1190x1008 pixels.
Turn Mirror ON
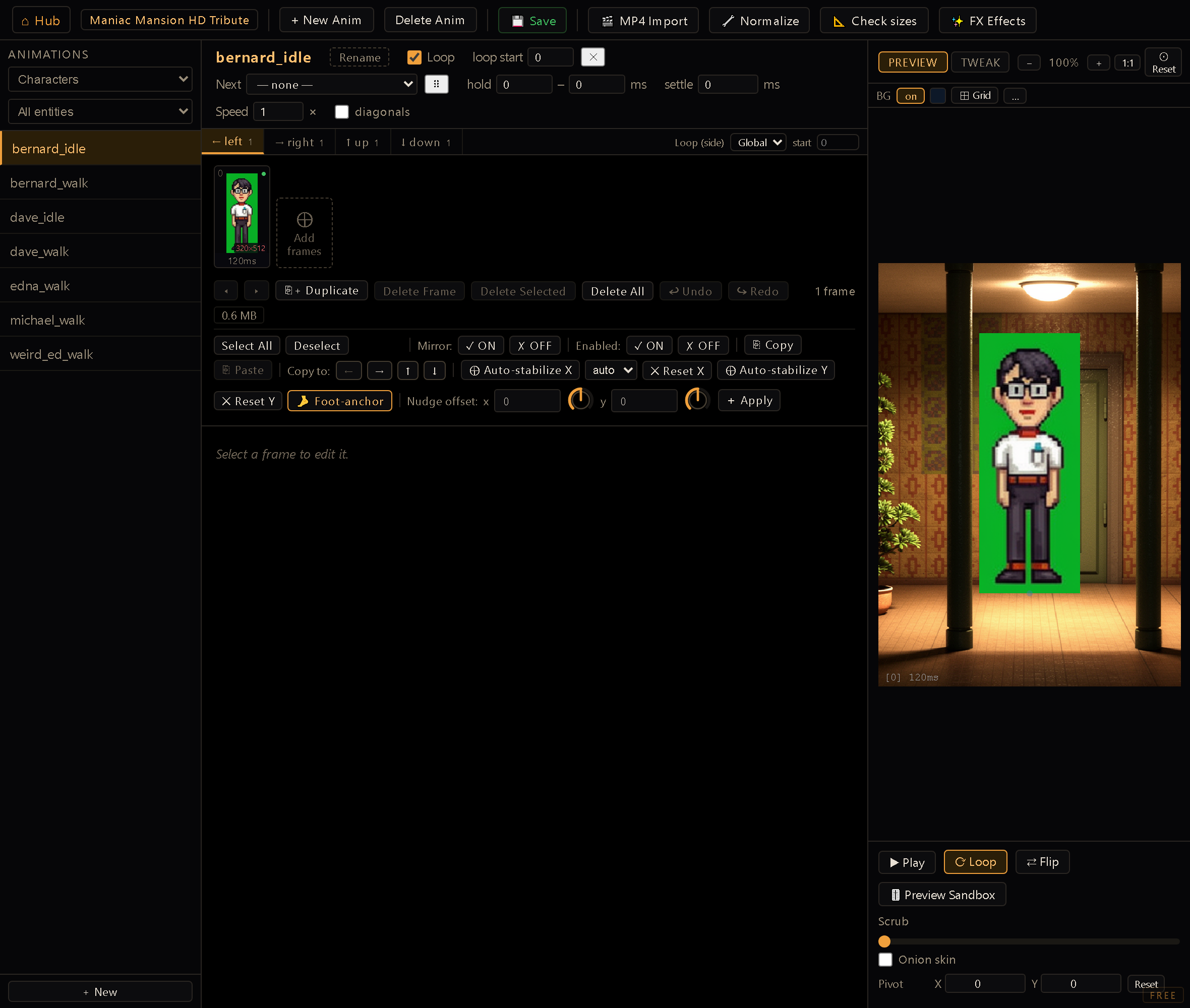pos(481,346)
